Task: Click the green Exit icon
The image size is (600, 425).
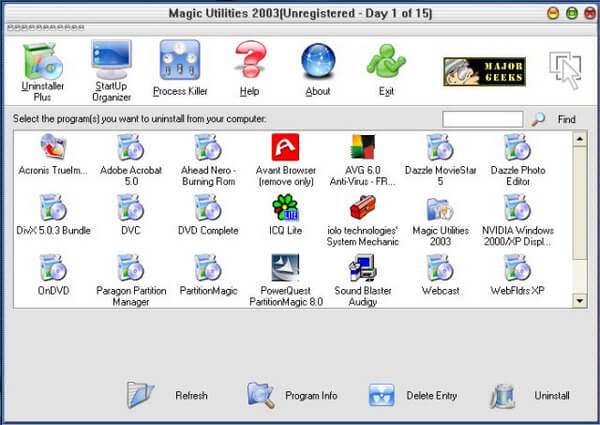Action: click(x=386, y=70)
